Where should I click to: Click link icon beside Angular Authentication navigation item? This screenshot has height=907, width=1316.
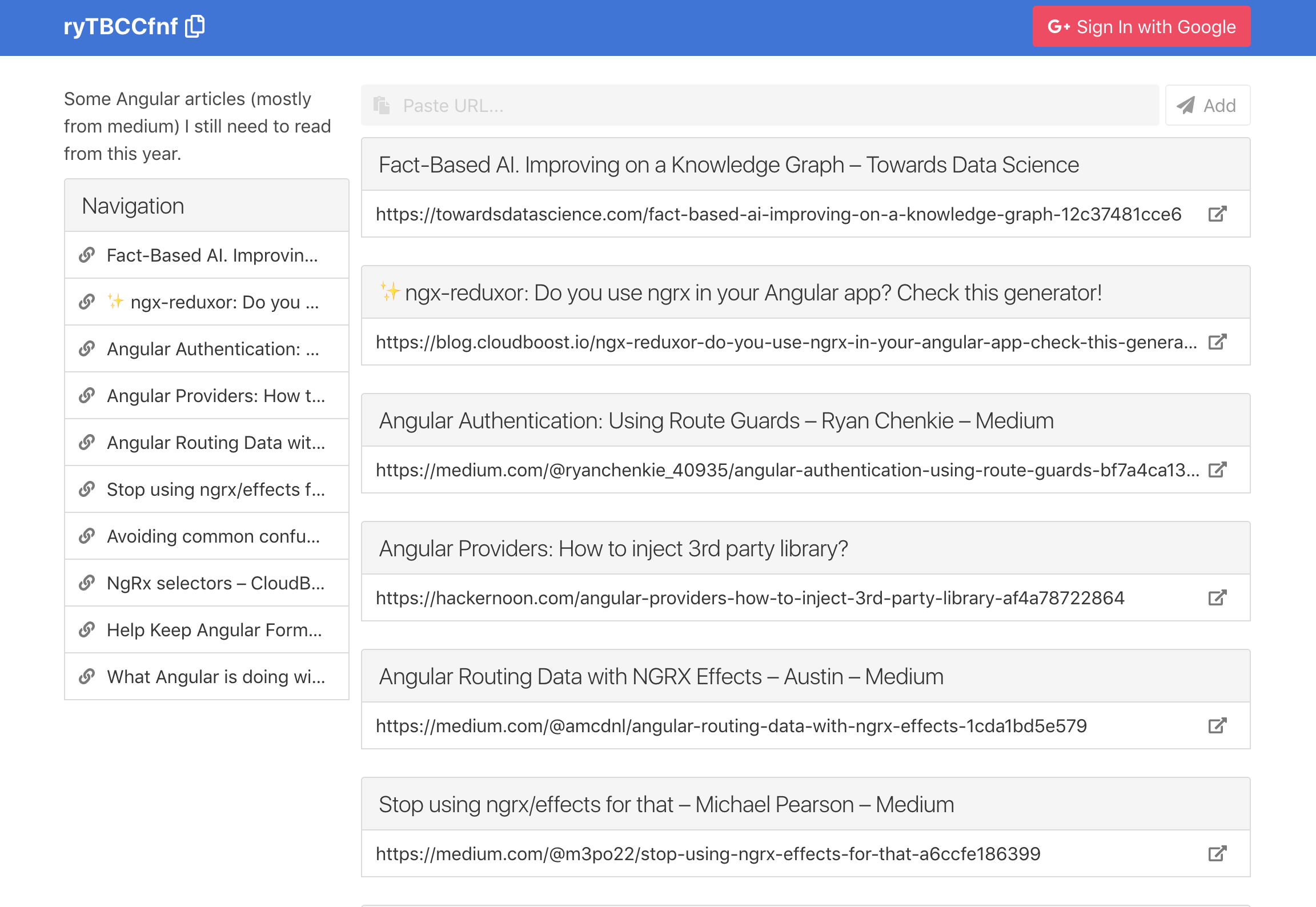(x=87, y=348)
